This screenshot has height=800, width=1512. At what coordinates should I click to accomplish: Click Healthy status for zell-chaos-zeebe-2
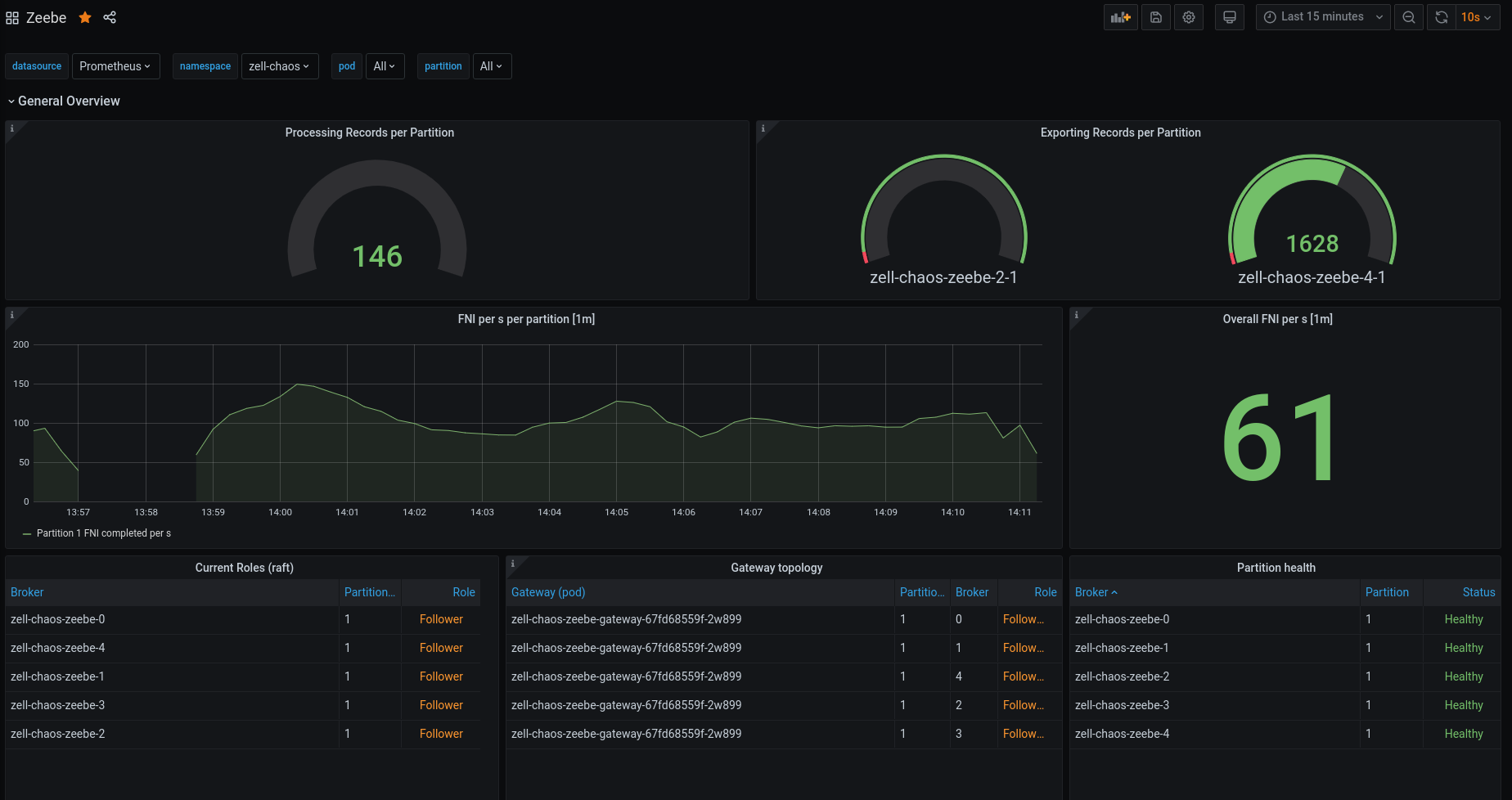1464,676
